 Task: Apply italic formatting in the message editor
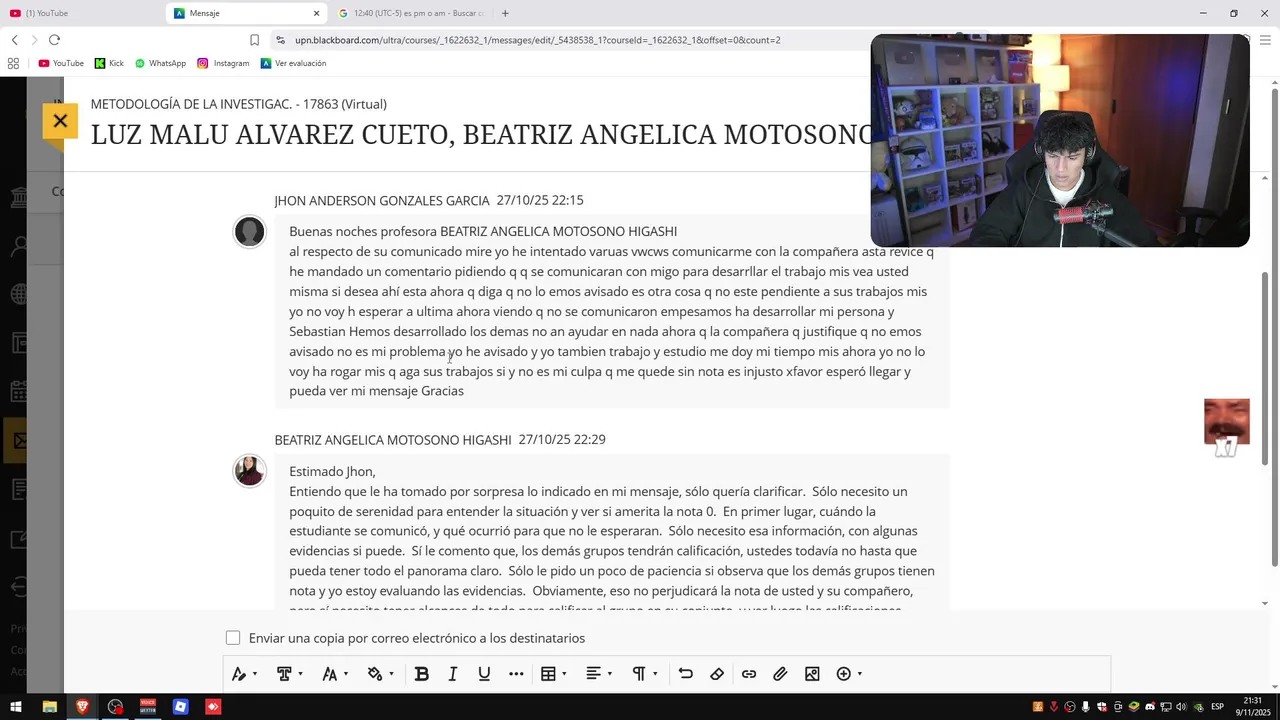coord(453,674)
